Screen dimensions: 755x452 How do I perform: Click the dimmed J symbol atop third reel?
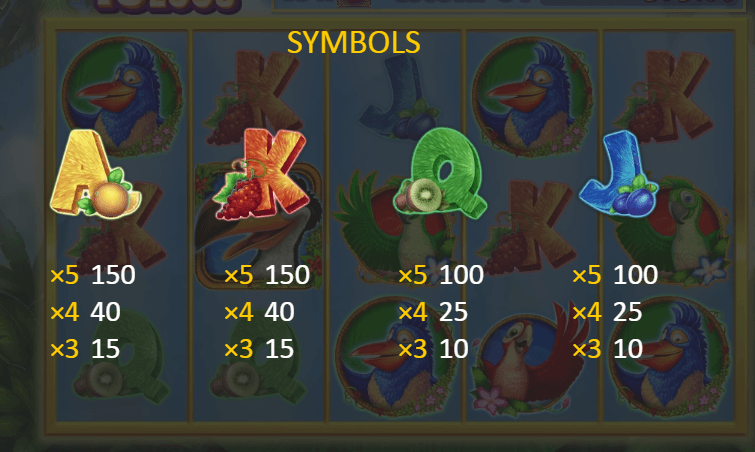397,96
